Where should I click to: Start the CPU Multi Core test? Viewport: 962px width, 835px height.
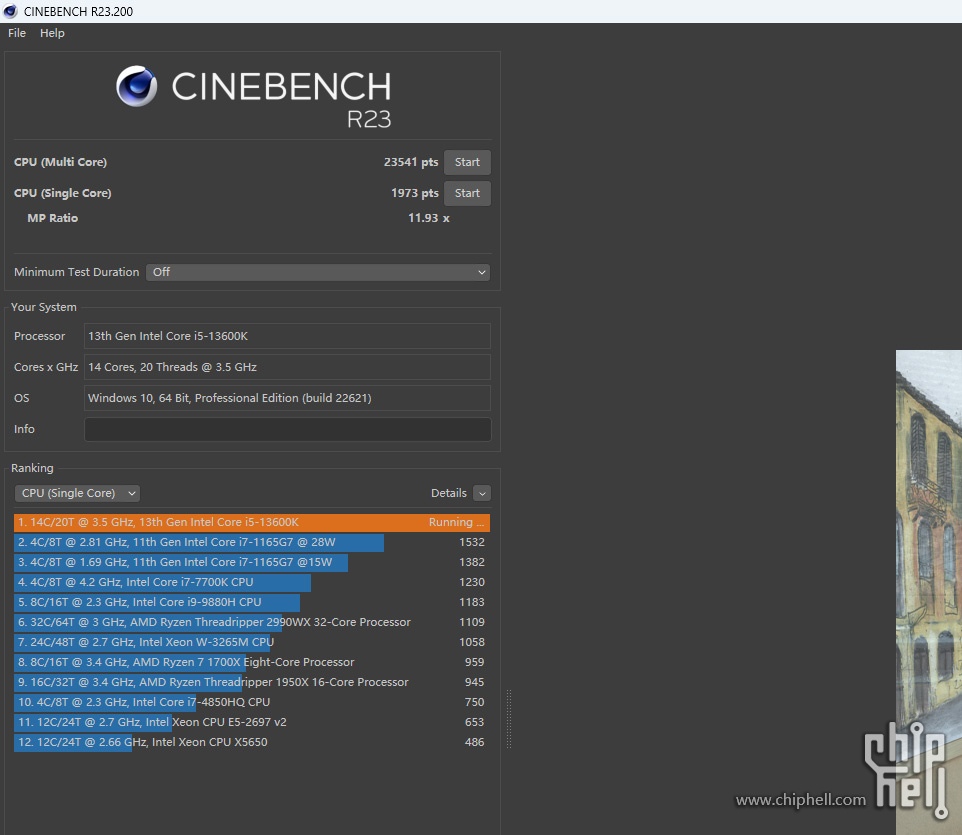(x=467, y=163)
